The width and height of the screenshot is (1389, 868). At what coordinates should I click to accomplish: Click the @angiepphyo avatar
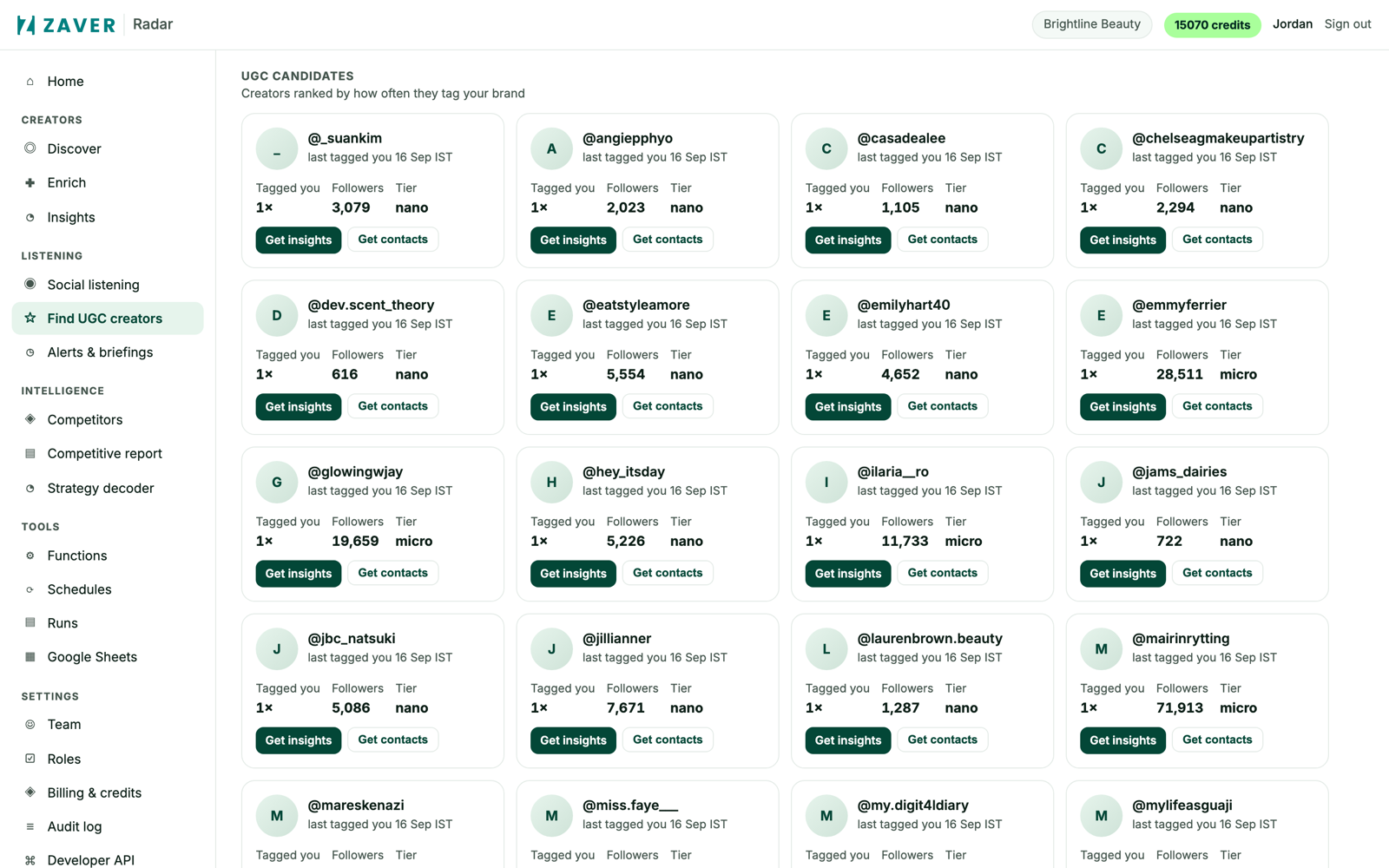pyautogui.click(x=551, y=148)
